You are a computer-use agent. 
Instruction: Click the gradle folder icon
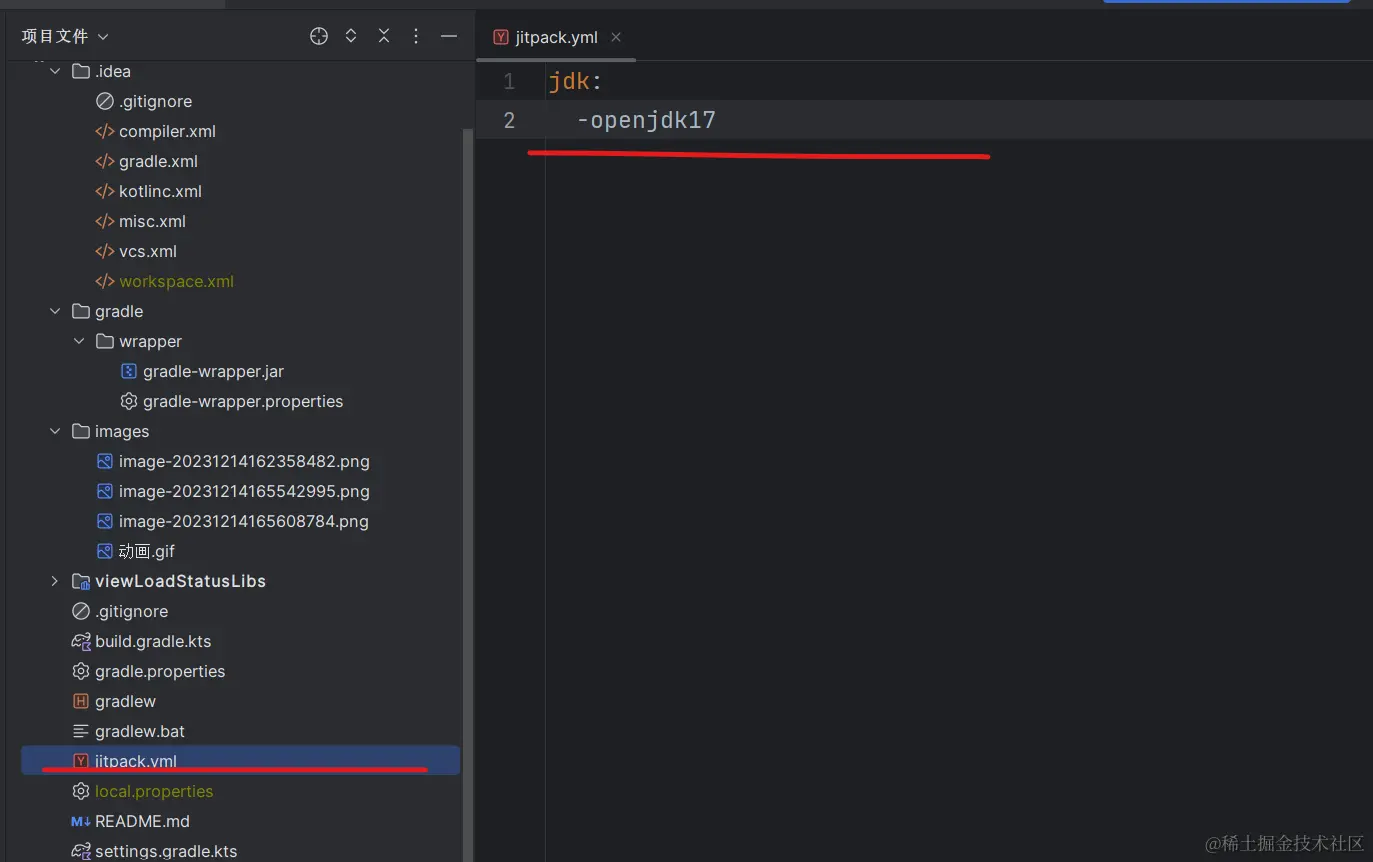(81, 311)
